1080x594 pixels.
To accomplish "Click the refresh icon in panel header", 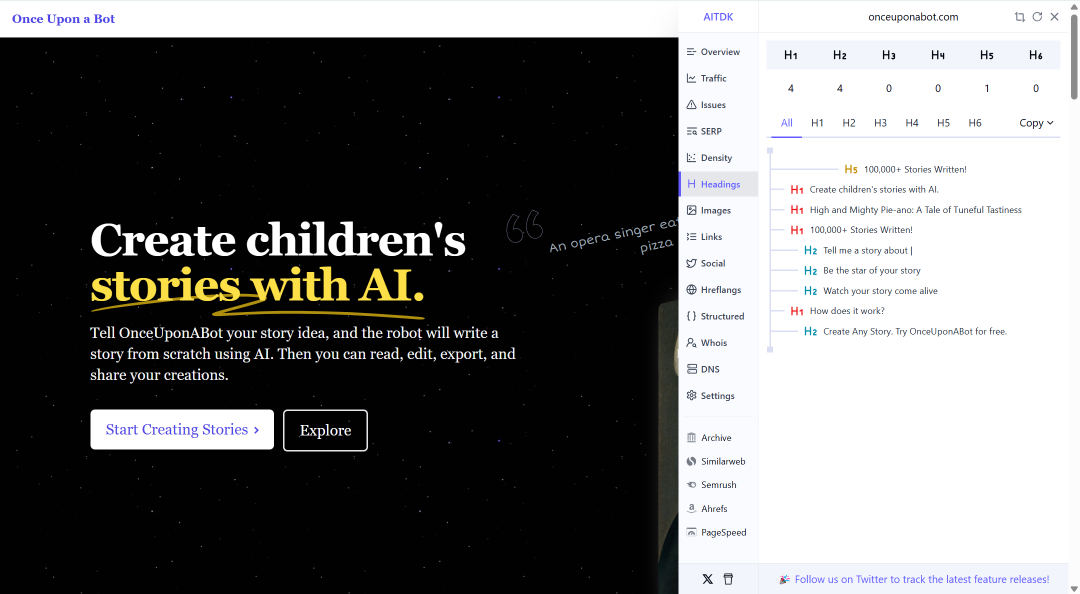I will pyautogui.click(x=1037, y=17).
